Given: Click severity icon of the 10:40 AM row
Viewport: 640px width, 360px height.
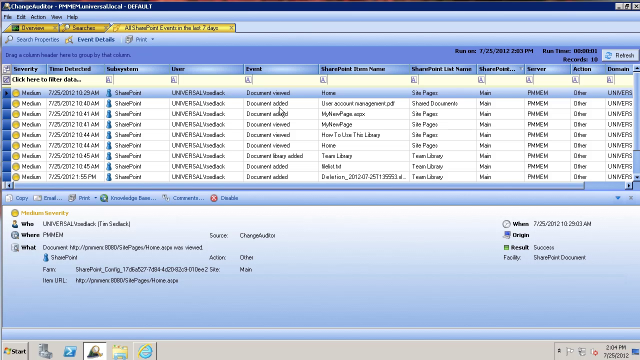Looking at the screenshot, I should point(16,104).
